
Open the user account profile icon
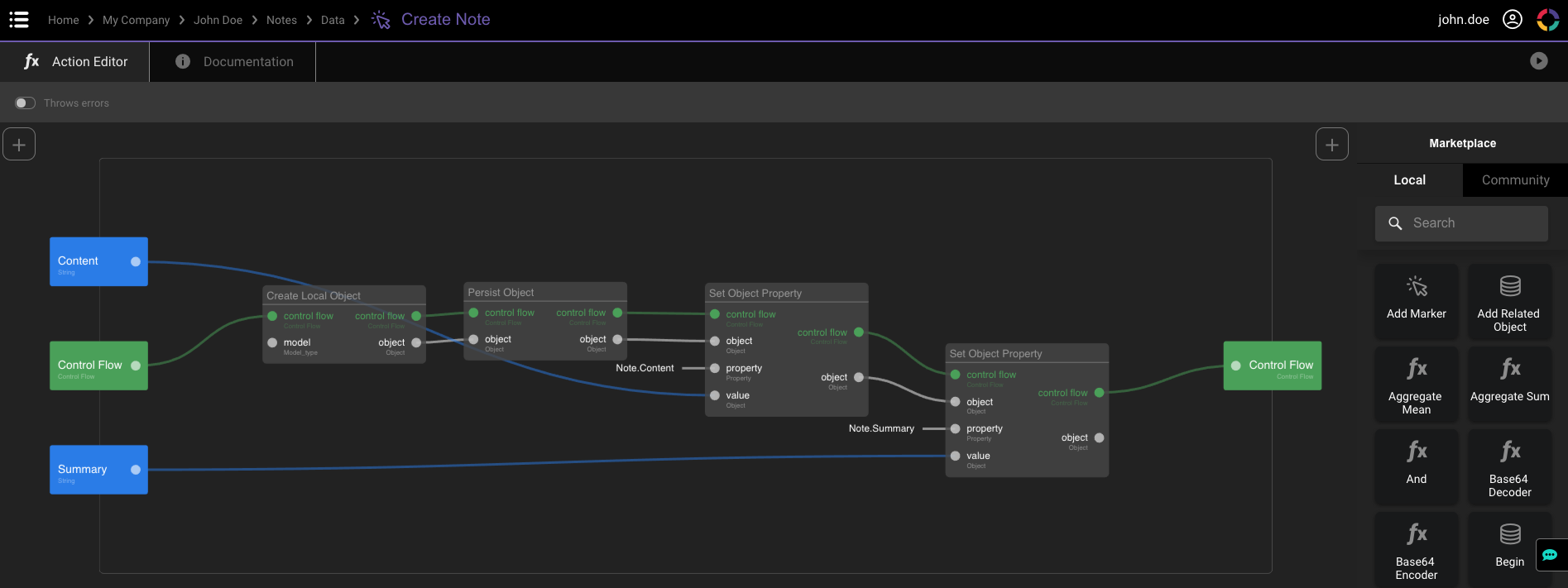coord(1512,20)
